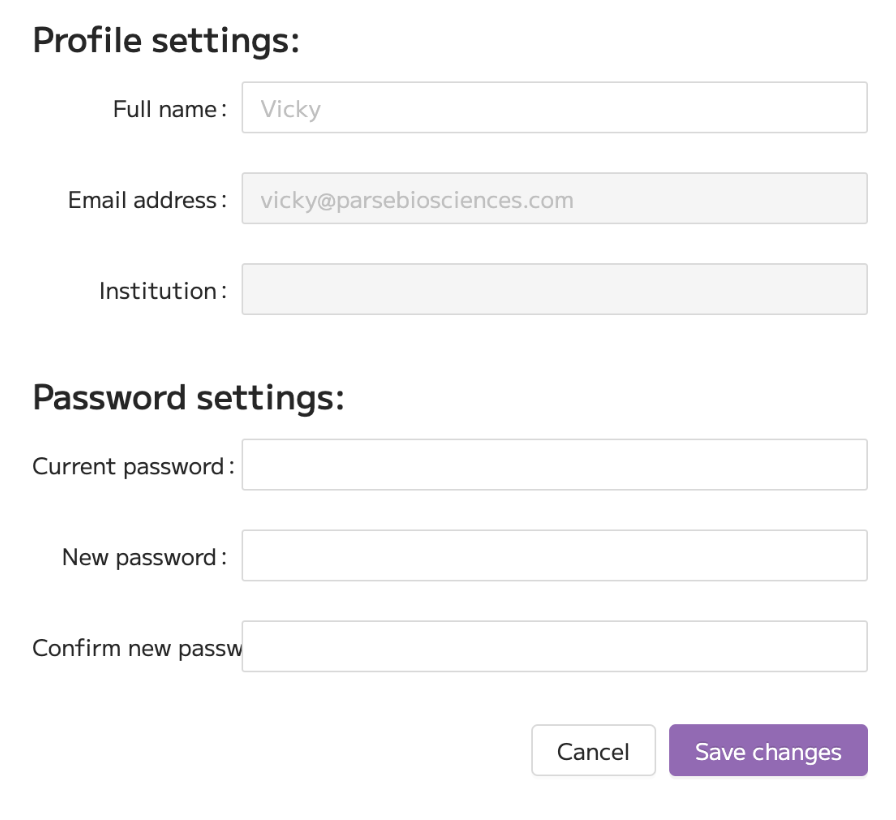Screen dimensions: 896x820
Task: Click the disabled Email address field
Action: coord(554,198)
